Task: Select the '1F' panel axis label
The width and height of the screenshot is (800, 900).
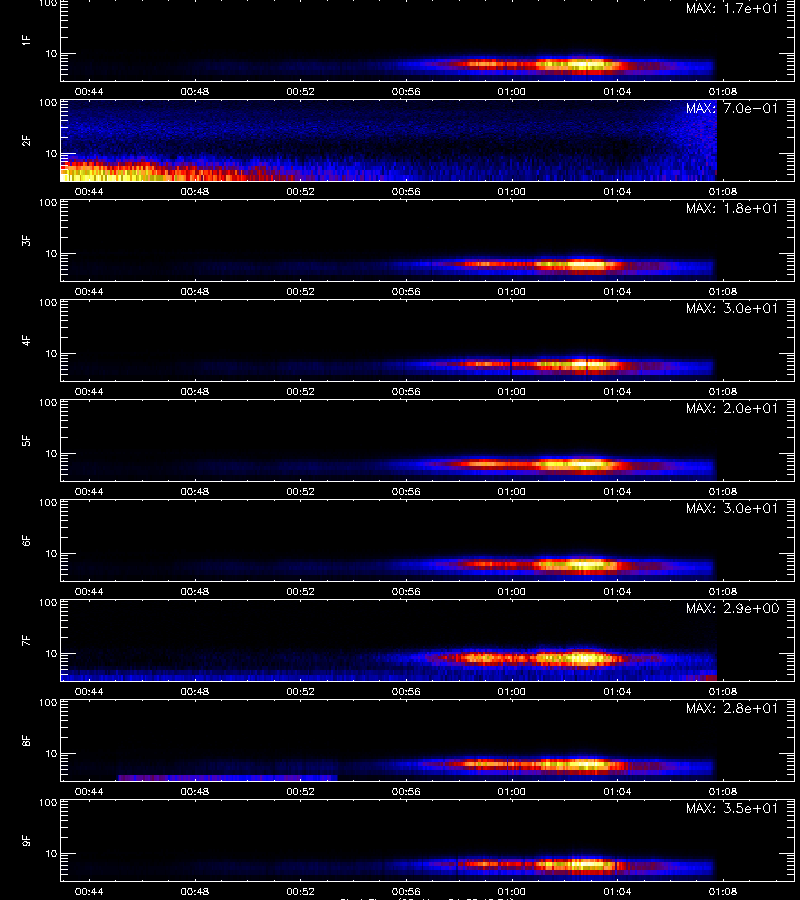Action: pyautogui.click(x=26, y=40)
